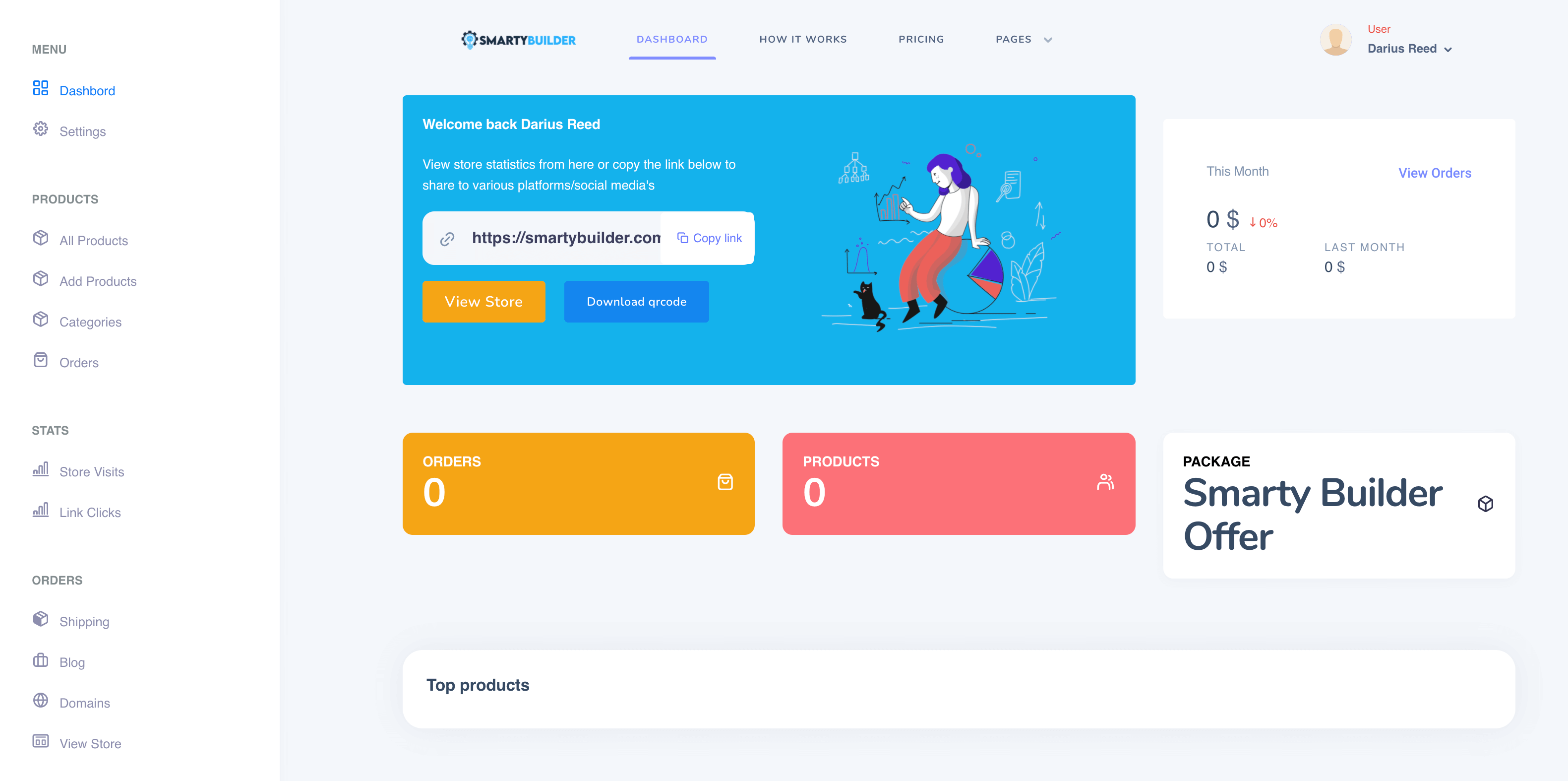Select the Pricing tab in top navigation

921,39
